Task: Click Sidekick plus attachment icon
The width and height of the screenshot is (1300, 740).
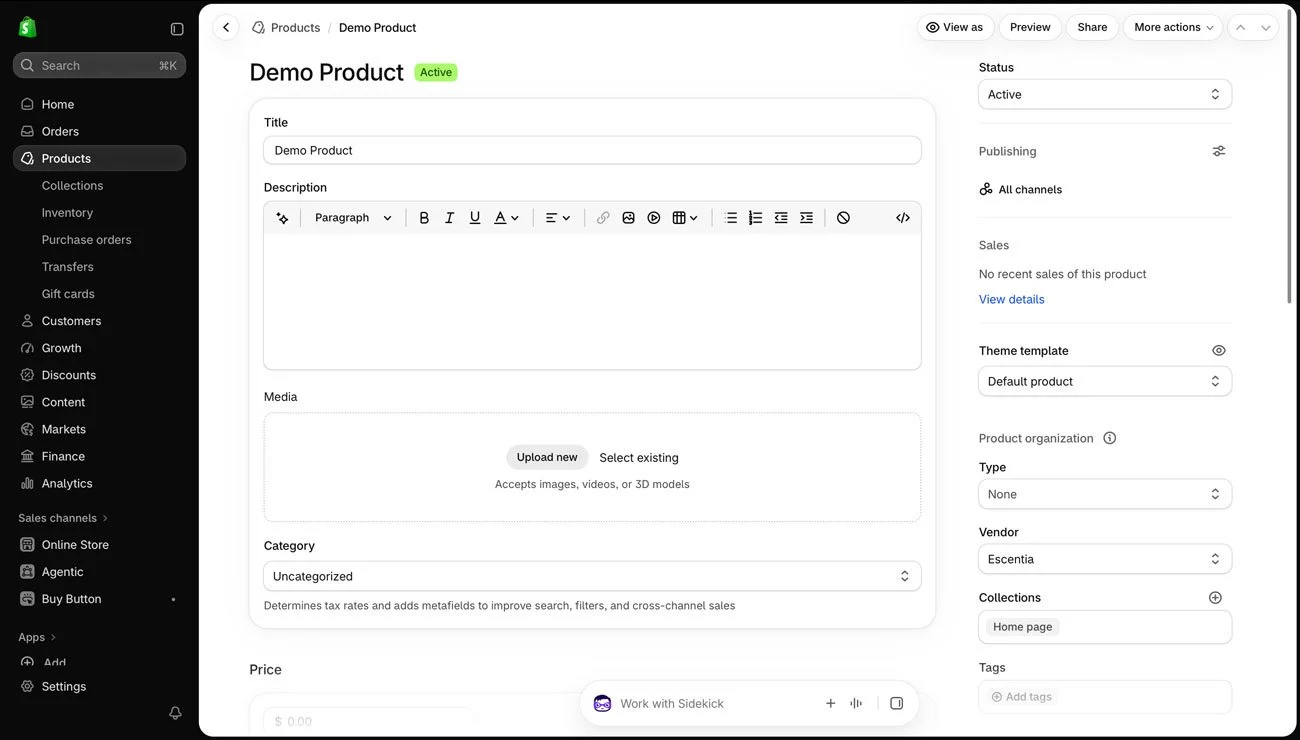Action: [830, 704]
